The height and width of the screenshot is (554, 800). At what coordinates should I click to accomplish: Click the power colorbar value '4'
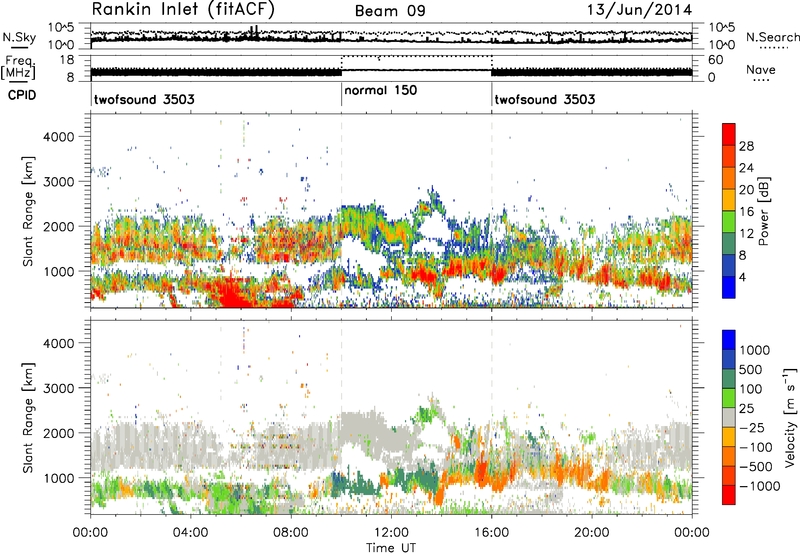742,278
